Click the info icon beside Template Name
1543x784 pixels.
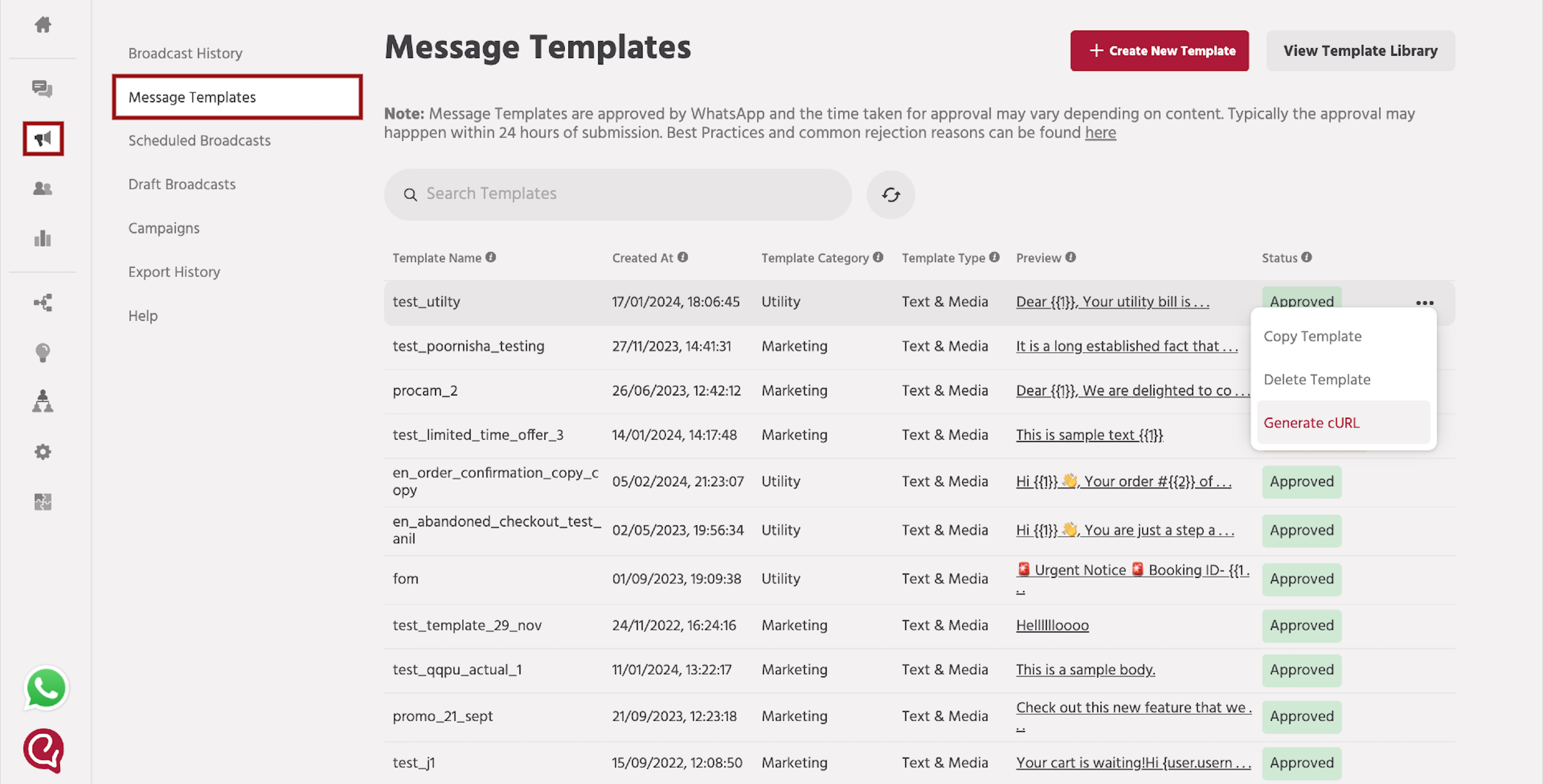(x=491, y=258)
